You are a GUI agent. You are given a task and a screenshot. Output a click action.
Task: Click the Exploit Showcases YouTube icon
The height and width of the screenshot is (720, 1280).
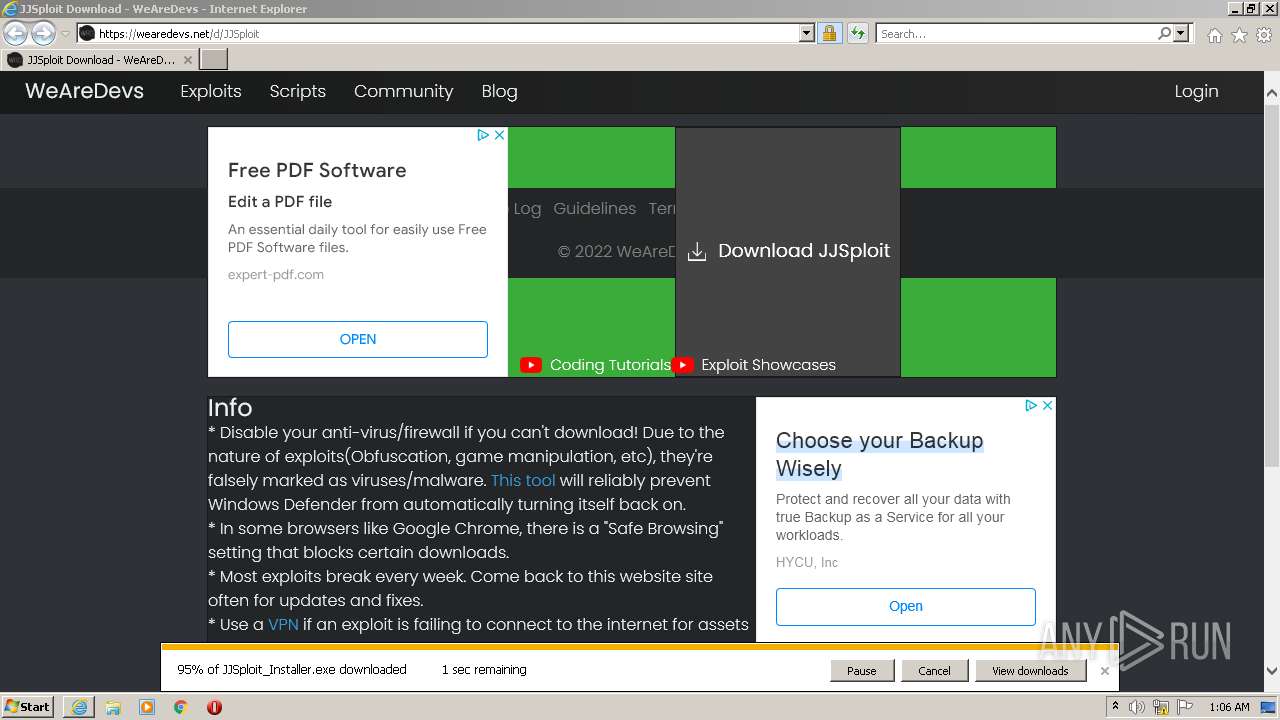(683, 365)
